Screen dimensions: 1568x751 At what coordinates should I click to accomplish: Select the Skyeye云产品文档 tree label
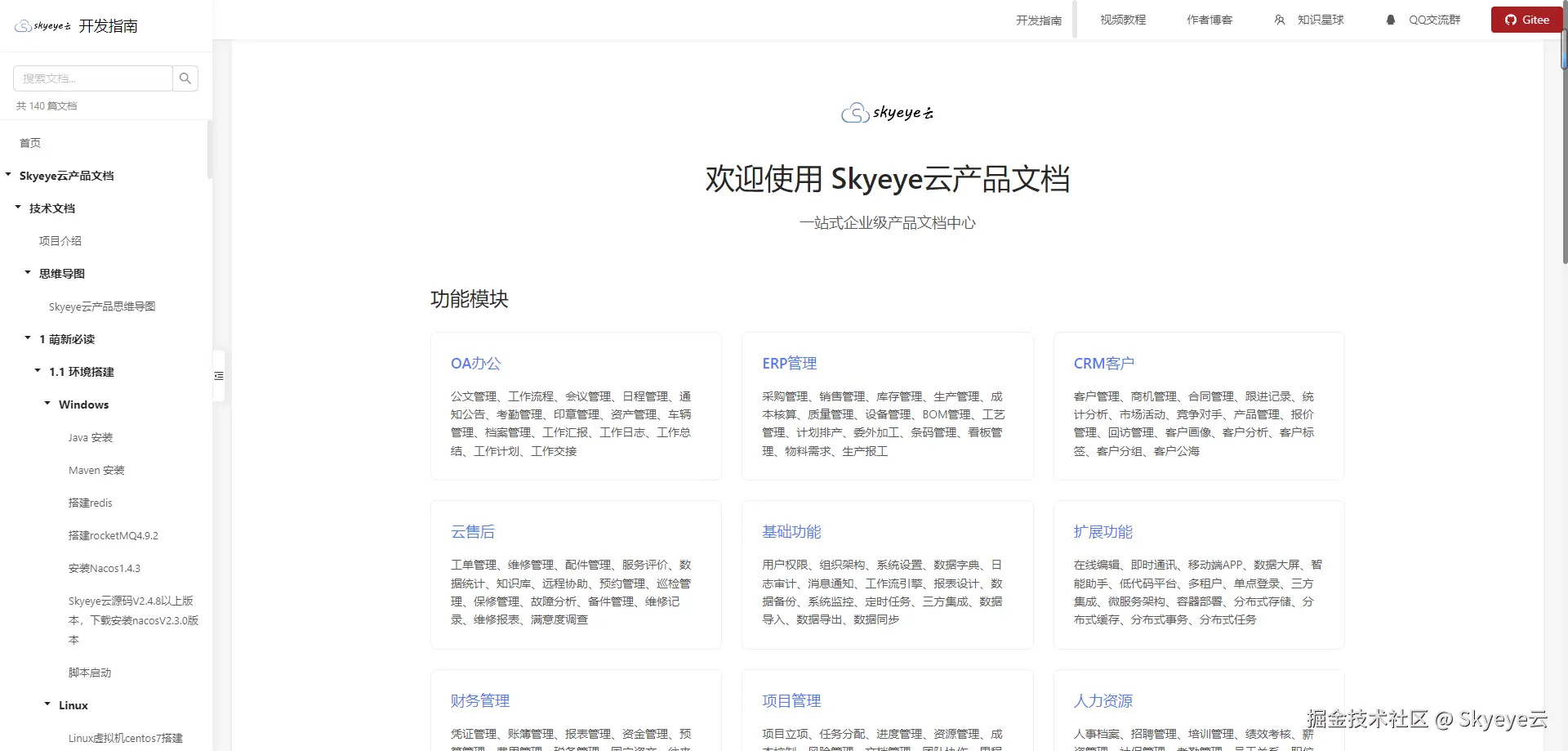pyautogui.click(x=67, y=176)
